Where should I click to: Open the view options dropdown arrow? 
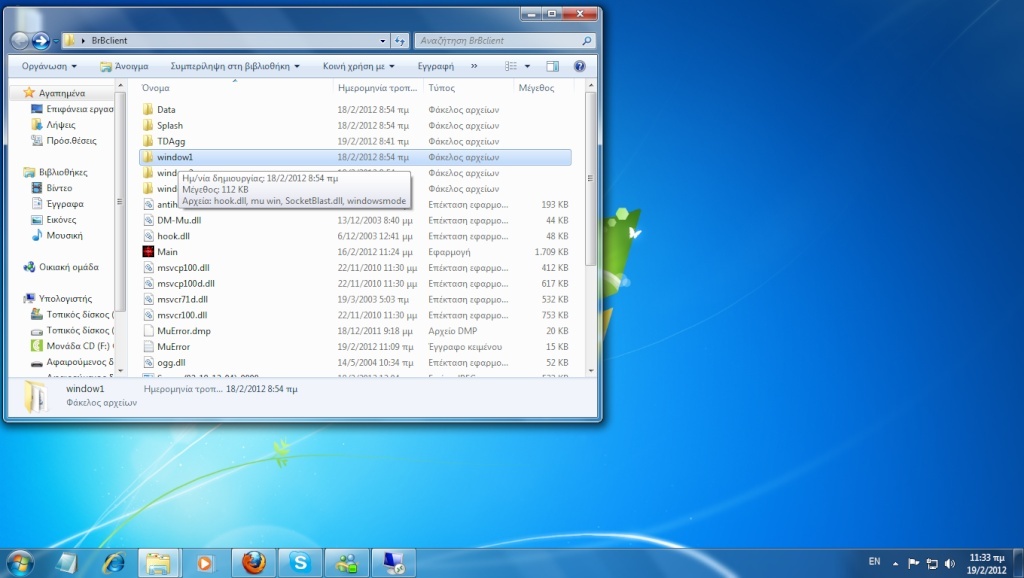pyautogui.click(x=527, y=66)
